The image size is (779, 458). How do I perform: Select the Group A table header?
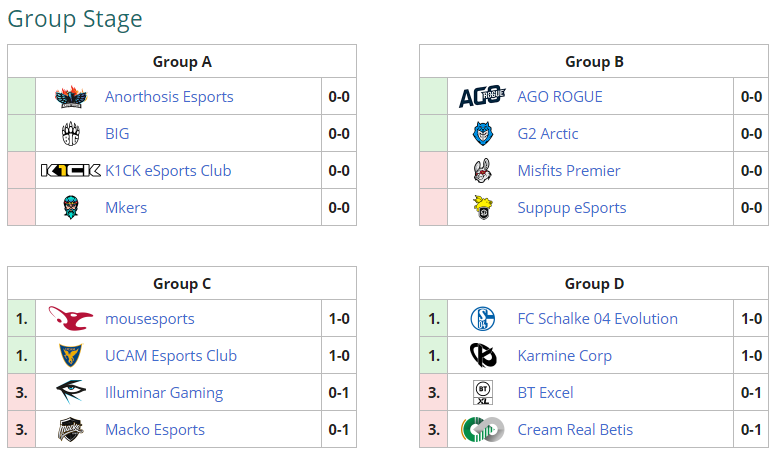(182, 62)
